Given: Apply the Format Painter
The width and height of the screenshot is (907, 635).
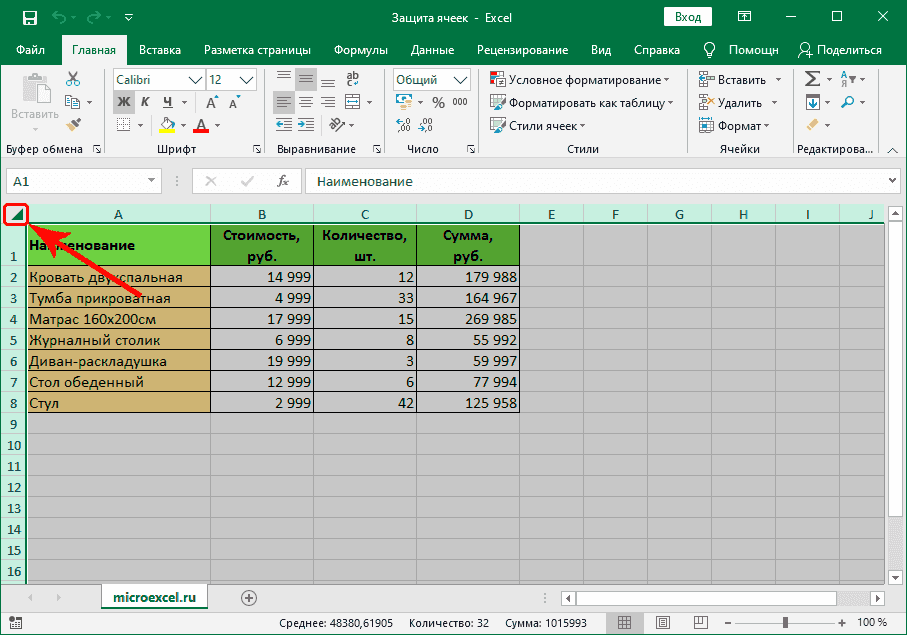Looking at the screenshot, I should tap(72, 123).
